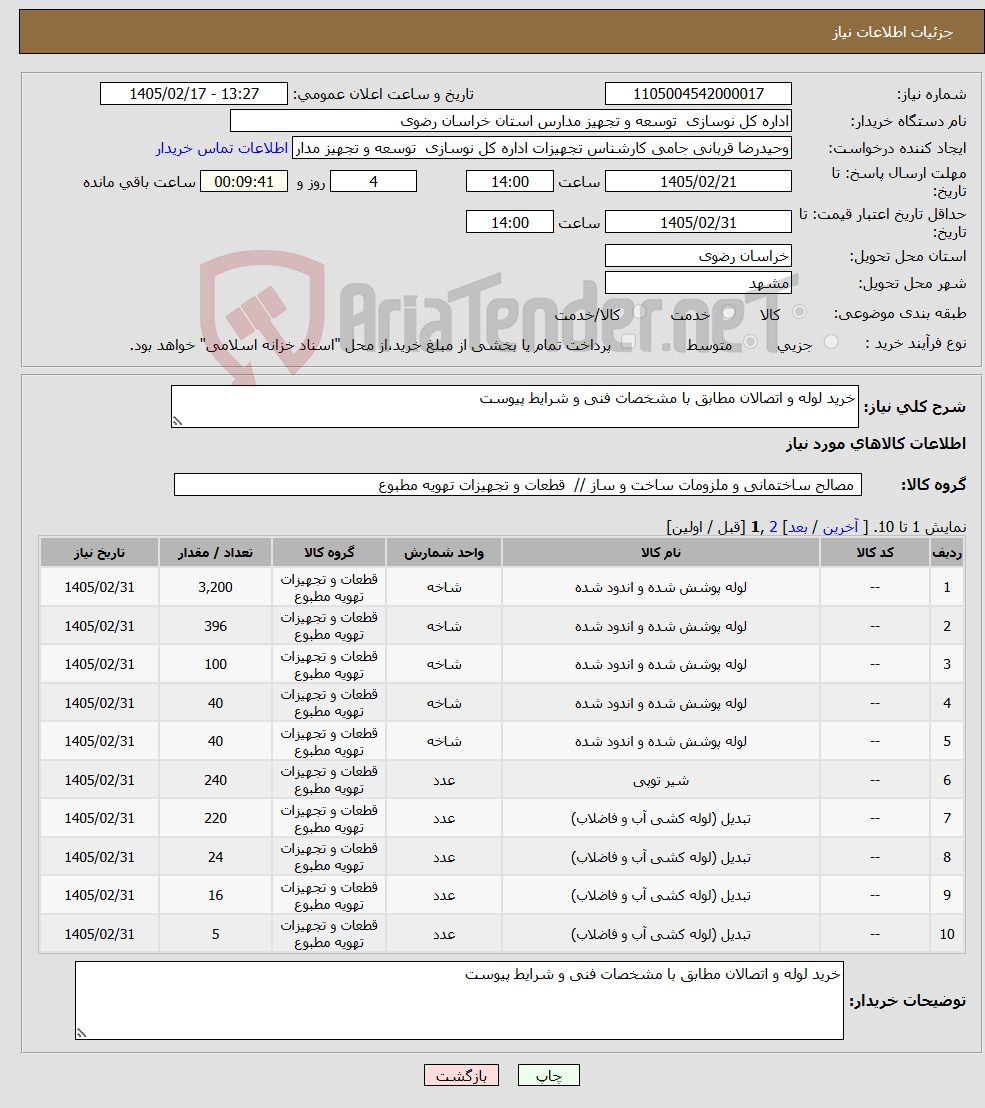Click quantity 16 in row 9
The image size is (985, 1108).
[x=216, y=895]
